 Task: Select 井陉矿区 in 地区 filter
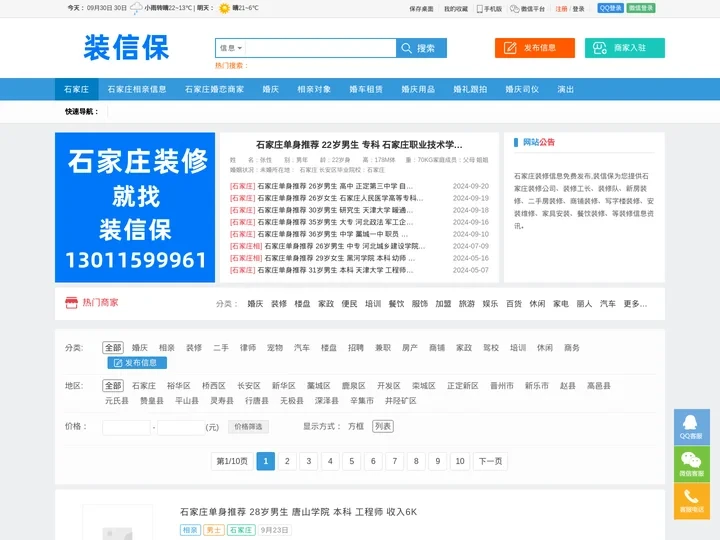click(x=400, y=400)
